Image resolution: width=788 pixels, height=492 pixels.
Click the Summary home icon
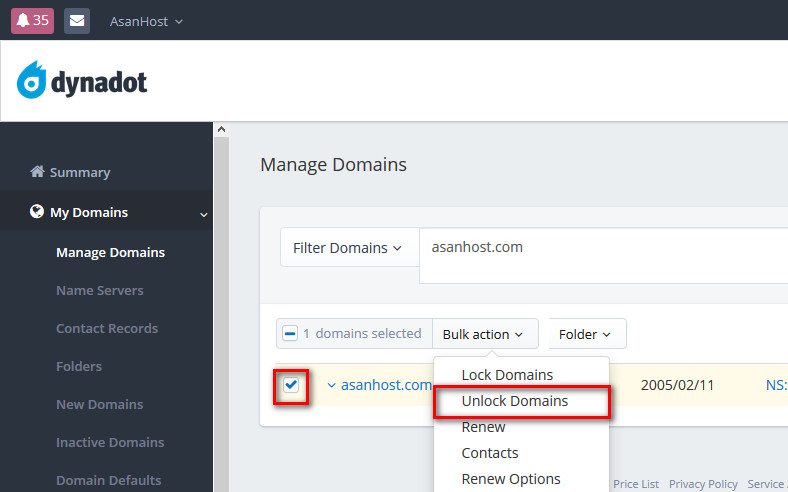[38, 172]
